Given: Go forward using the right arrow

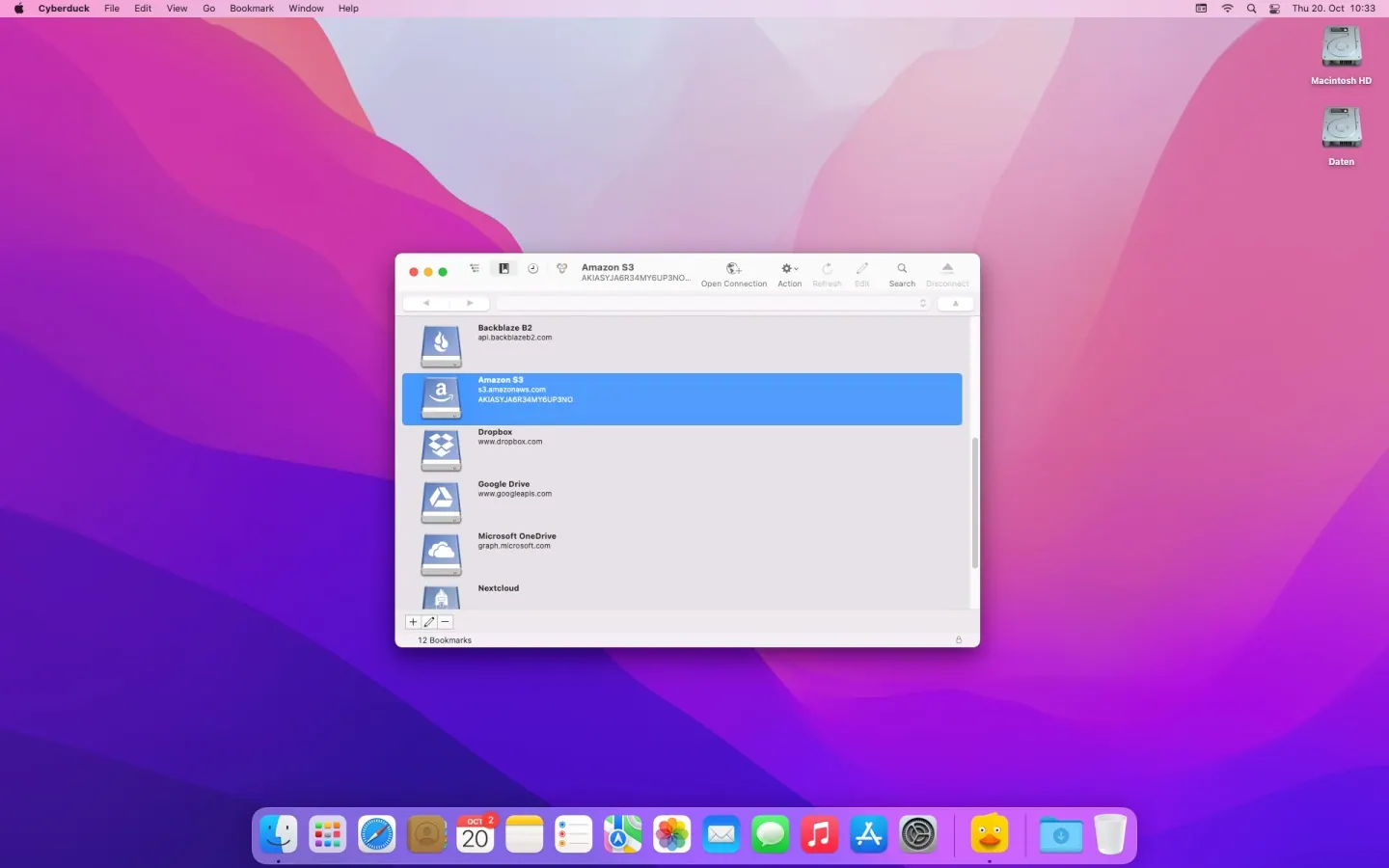Looking at the screenshot, I should point(470,304).
